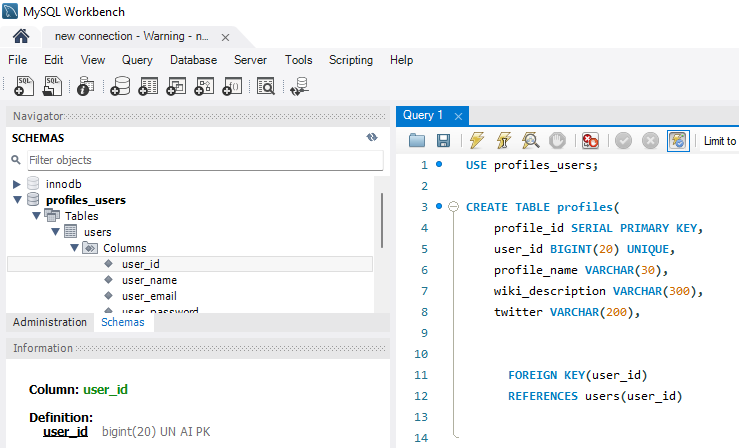Expand the innodb schema
The image size is (739, 448).
coord(16,184)
